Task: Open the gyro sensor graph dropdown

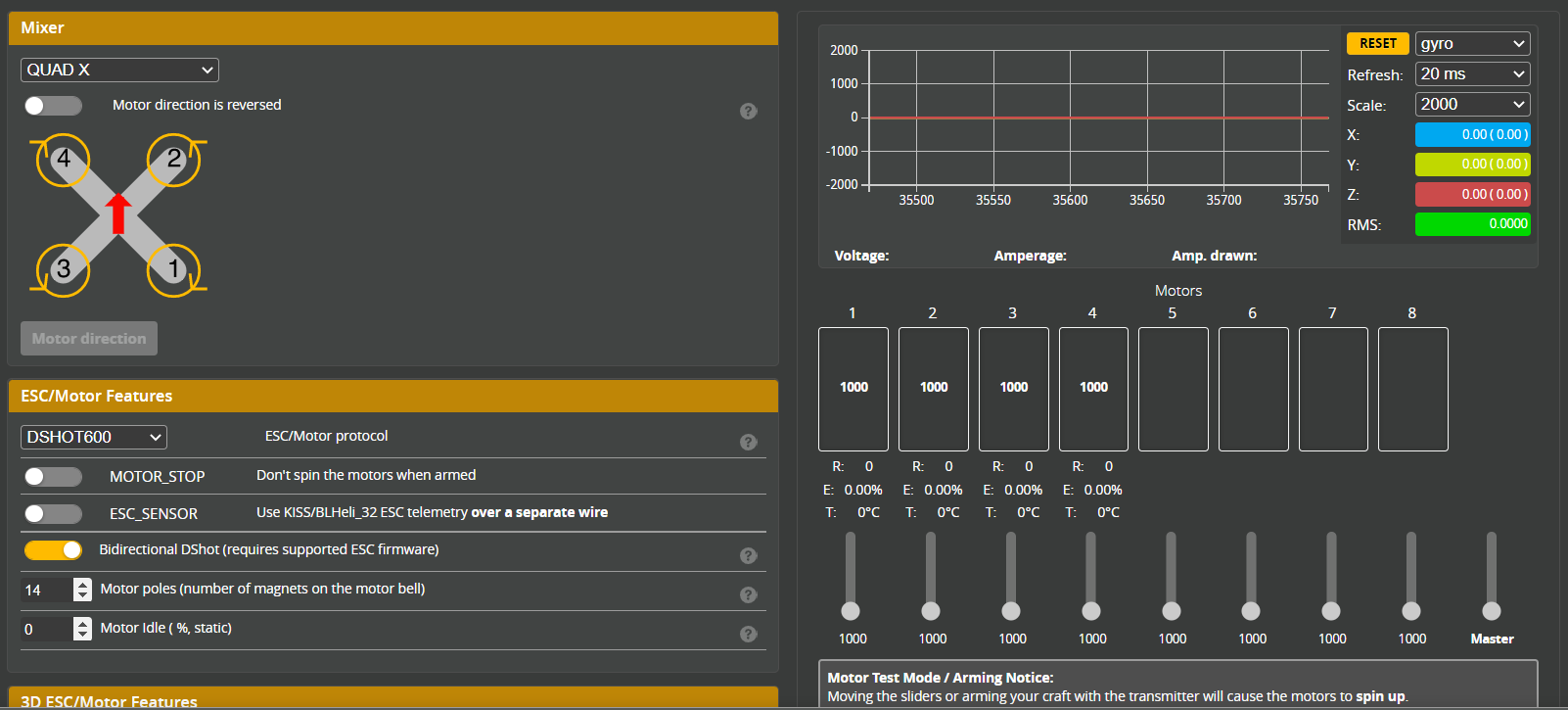Action: (1472, 44)
